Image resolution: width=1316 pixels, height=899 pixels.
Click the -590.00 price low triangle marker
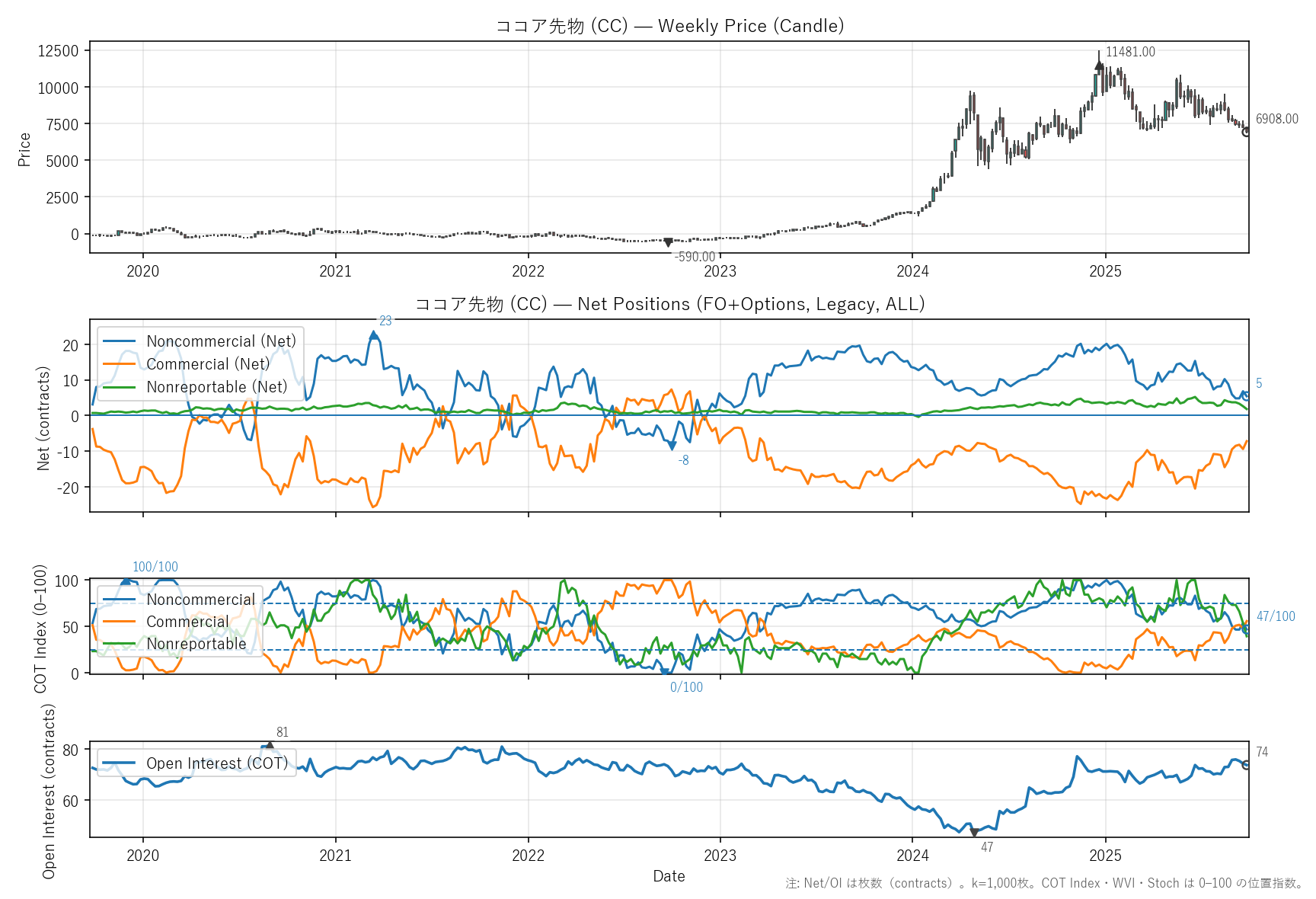(668, 243)
